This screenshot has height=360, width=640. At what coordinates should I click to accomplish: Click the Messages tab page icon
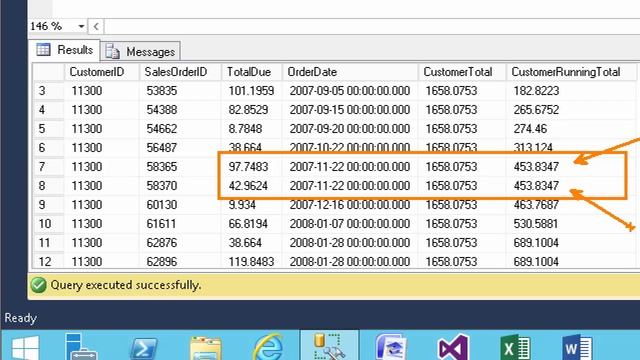(112, 52)
